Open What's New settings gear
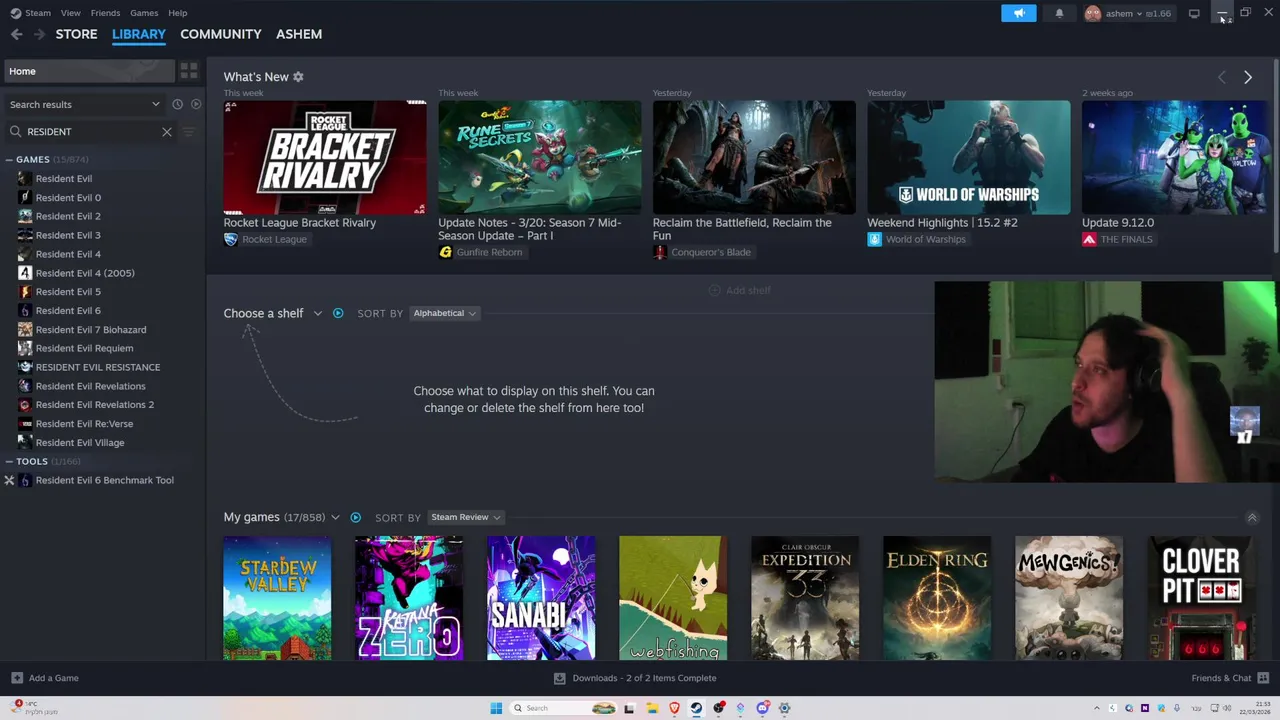Screen dimensions: 1280x720 tap(298, 77)
